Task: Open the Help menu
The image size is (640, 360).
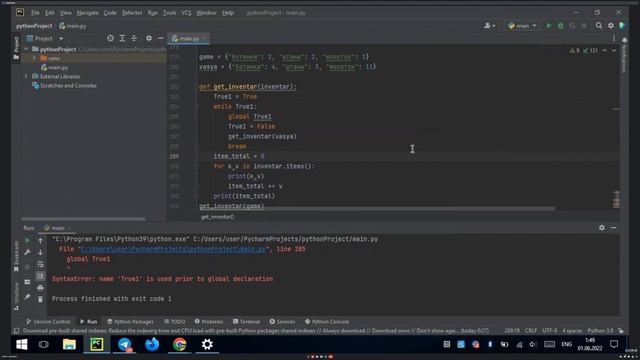Action: tap(228, 13)
